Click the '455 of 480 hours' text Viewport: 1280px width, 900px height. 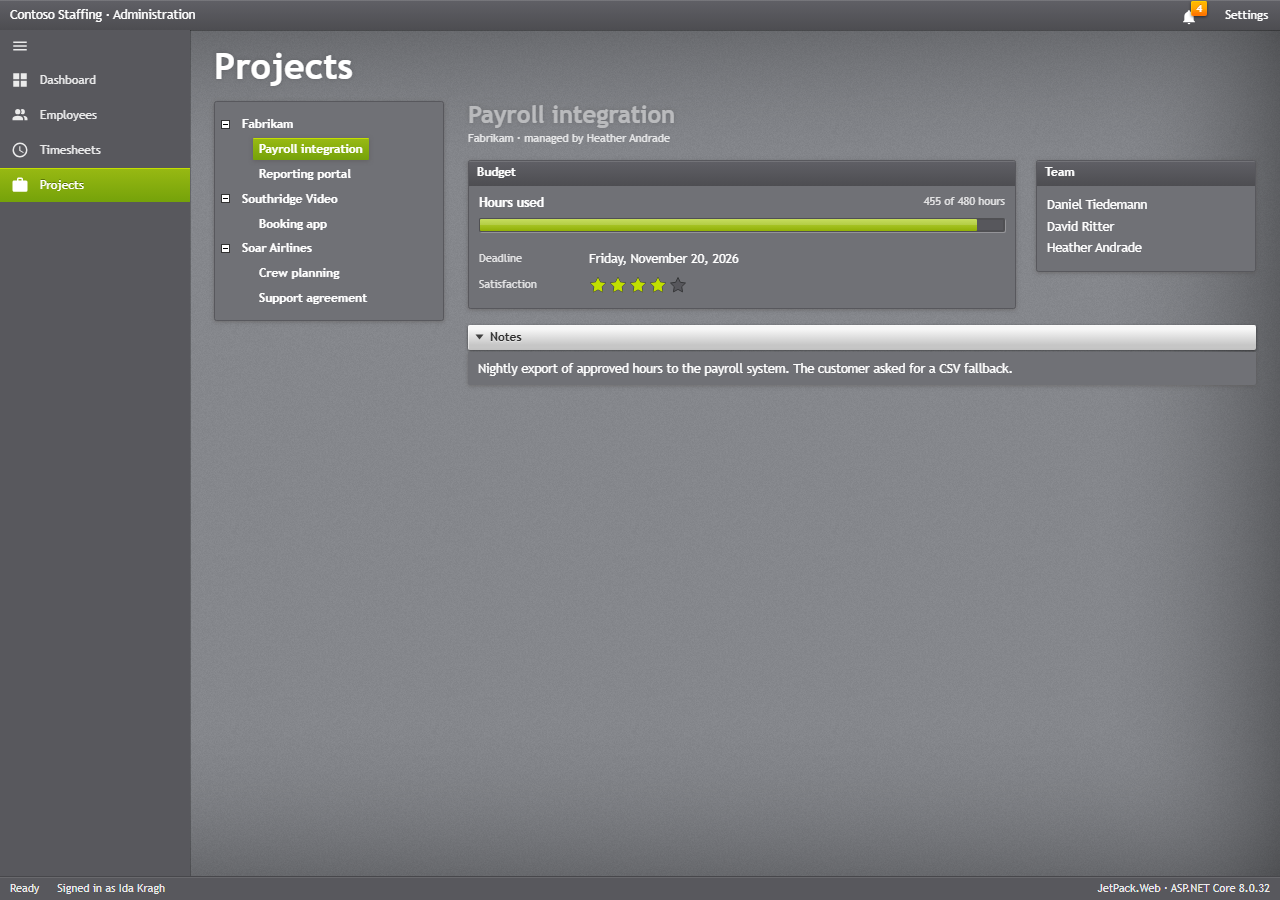click(964, 202)
